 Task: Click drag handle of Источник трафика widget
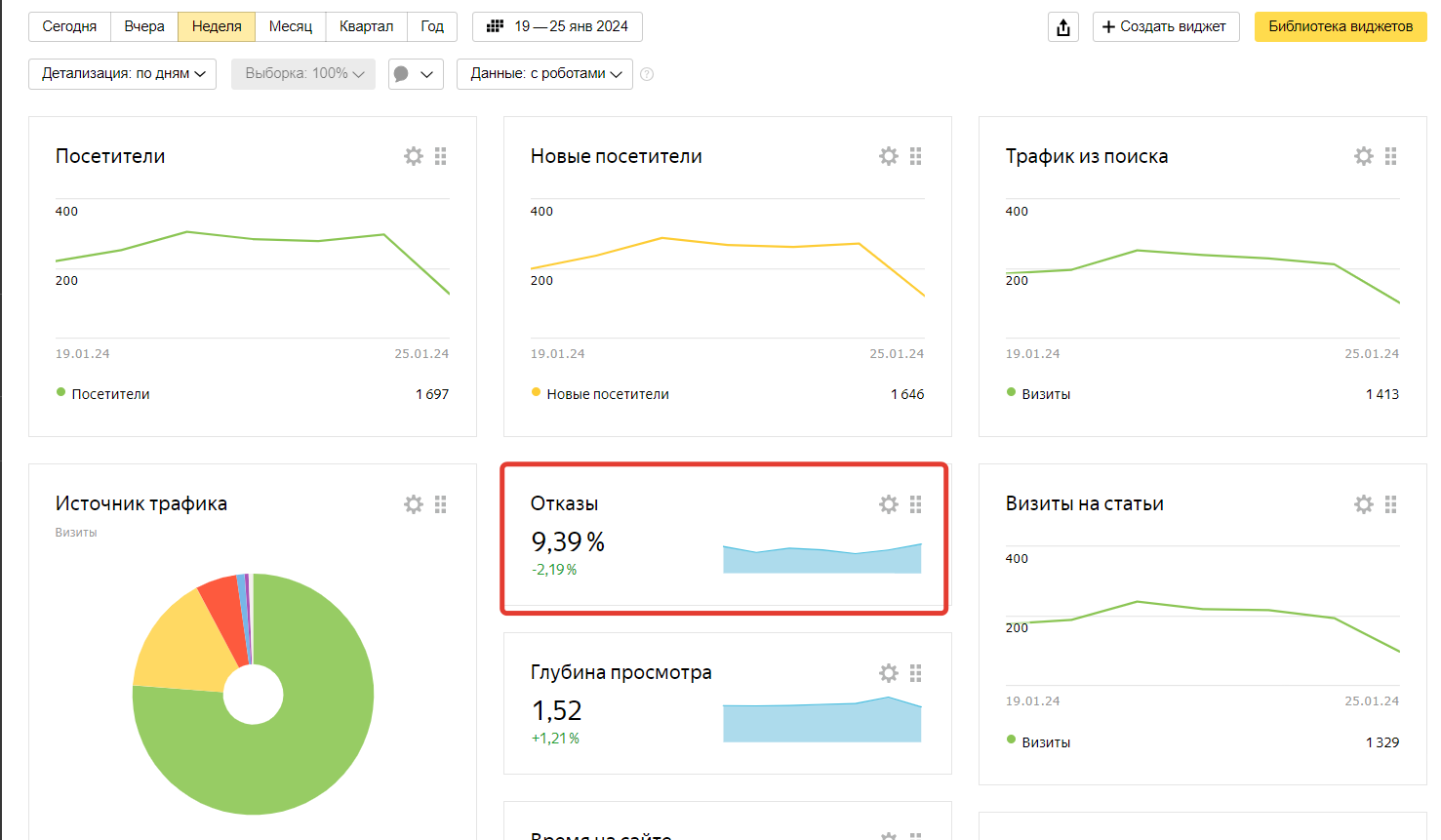pyautogui.click(x=441, y=504)
